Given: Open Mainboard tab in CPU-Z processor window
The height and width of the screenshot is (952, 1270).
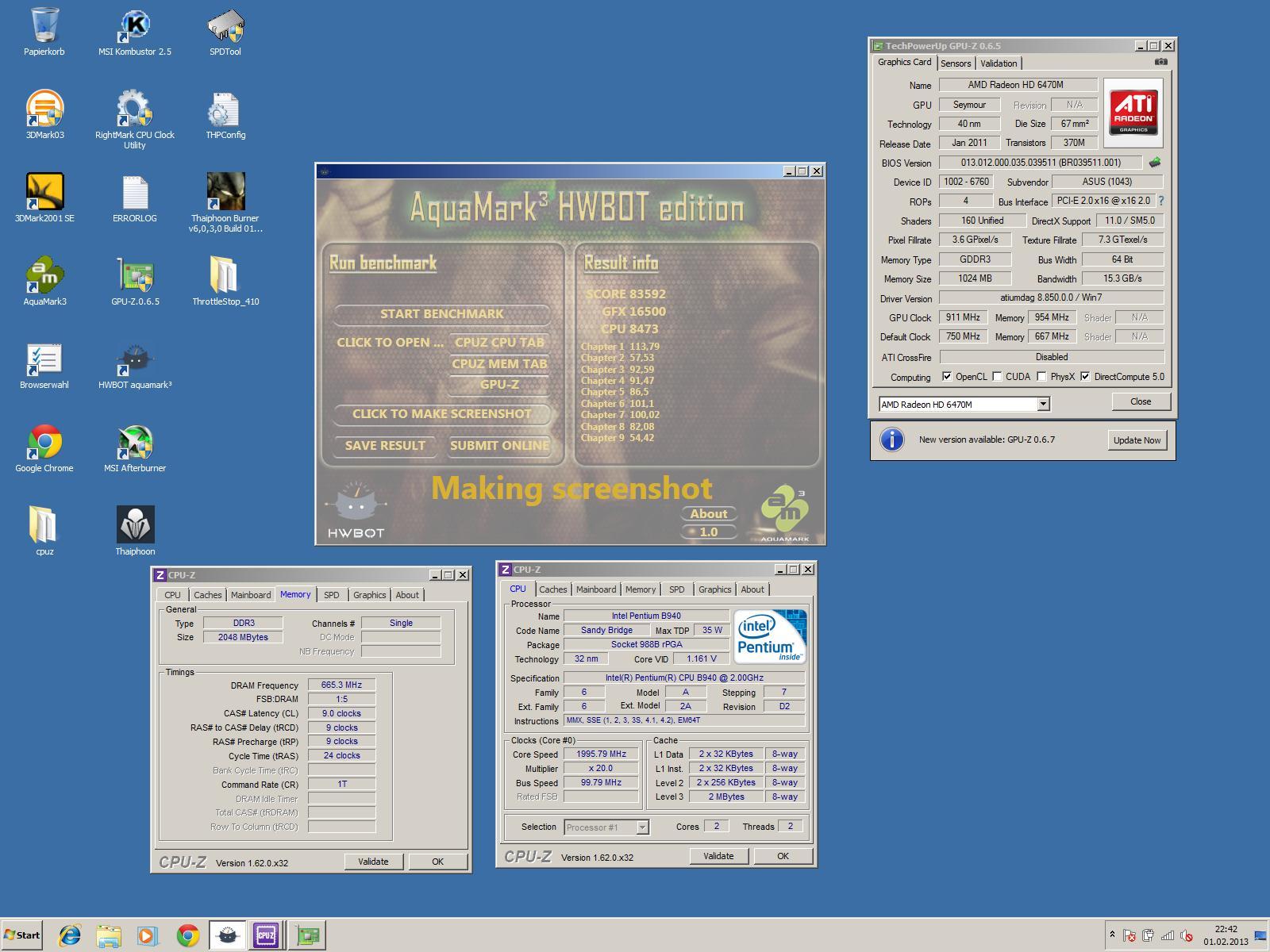Looking at the screenshot, I should [x=596, y=589].
